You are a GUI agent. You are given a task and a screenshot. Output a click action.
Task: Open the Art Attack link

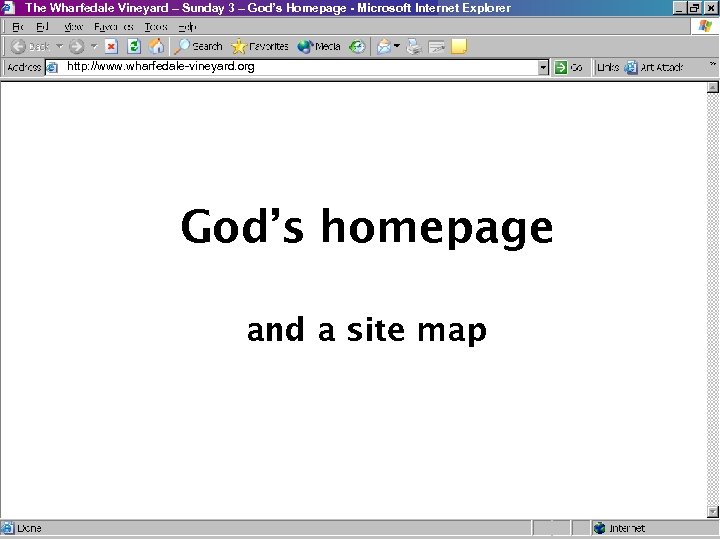[653, 68]
